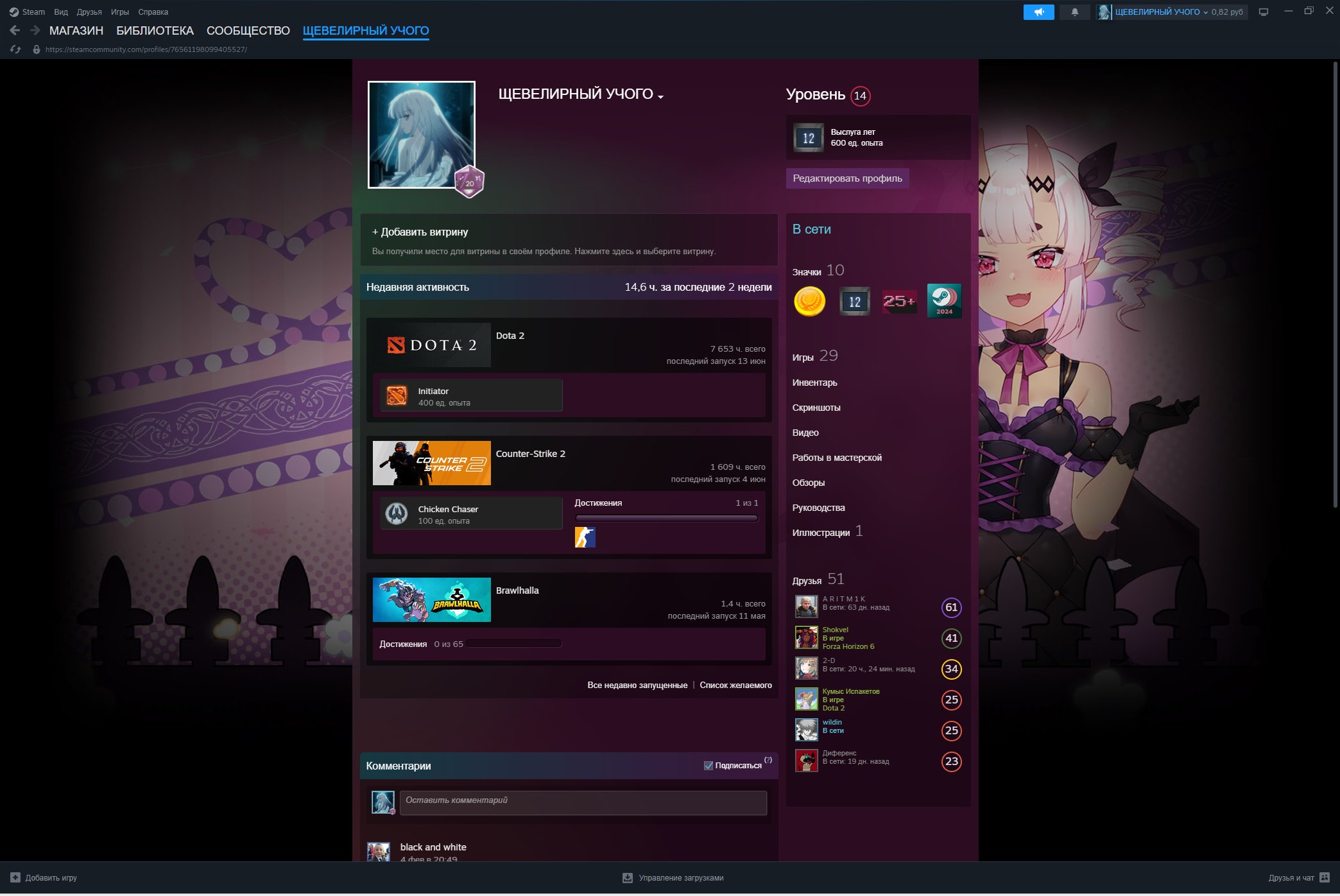Open the Initiator Dota 2 badge
Image resolution: width=1340 pixels, height=896 pixels.
[472, 396]
